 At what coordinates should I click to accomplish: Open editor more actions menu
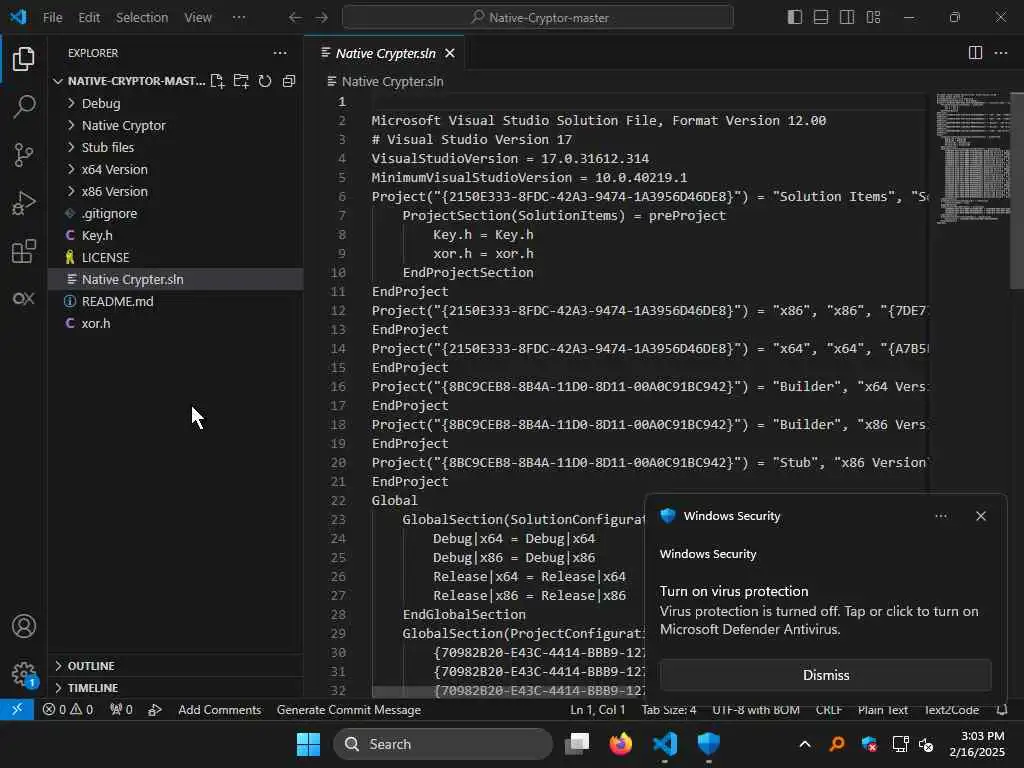(x=1000, y=53)
